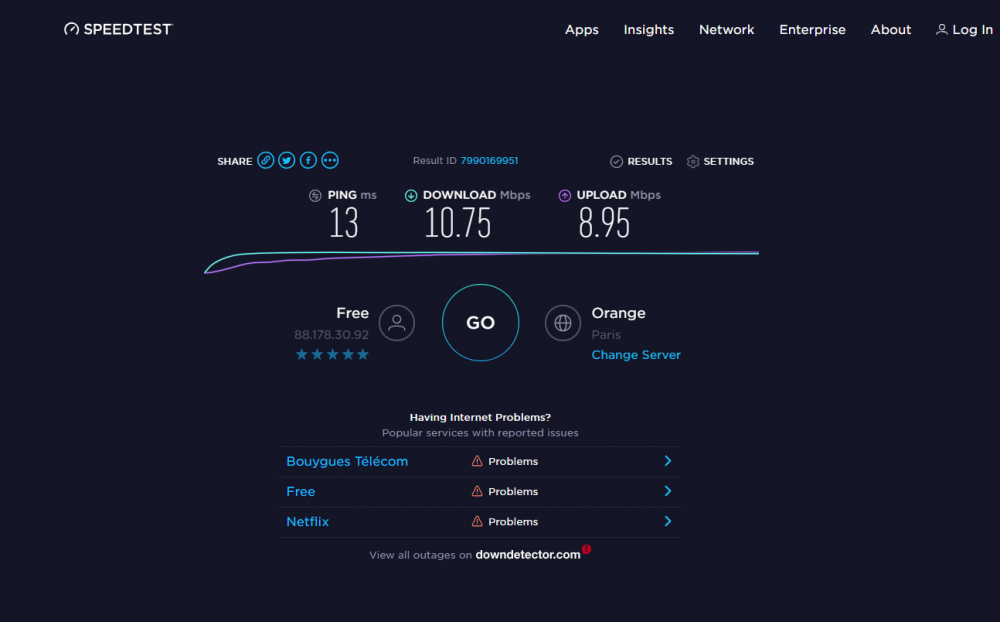
Task: Open the Free outage link
Action: pos(300,491)
